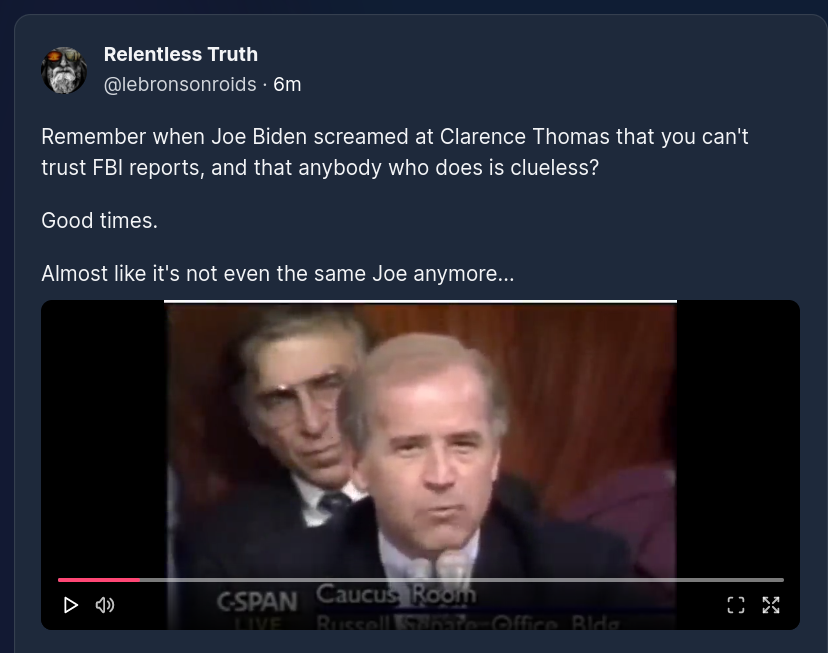Play the C-SPAN video clip

pyautogui.click(x=70, y=605)
